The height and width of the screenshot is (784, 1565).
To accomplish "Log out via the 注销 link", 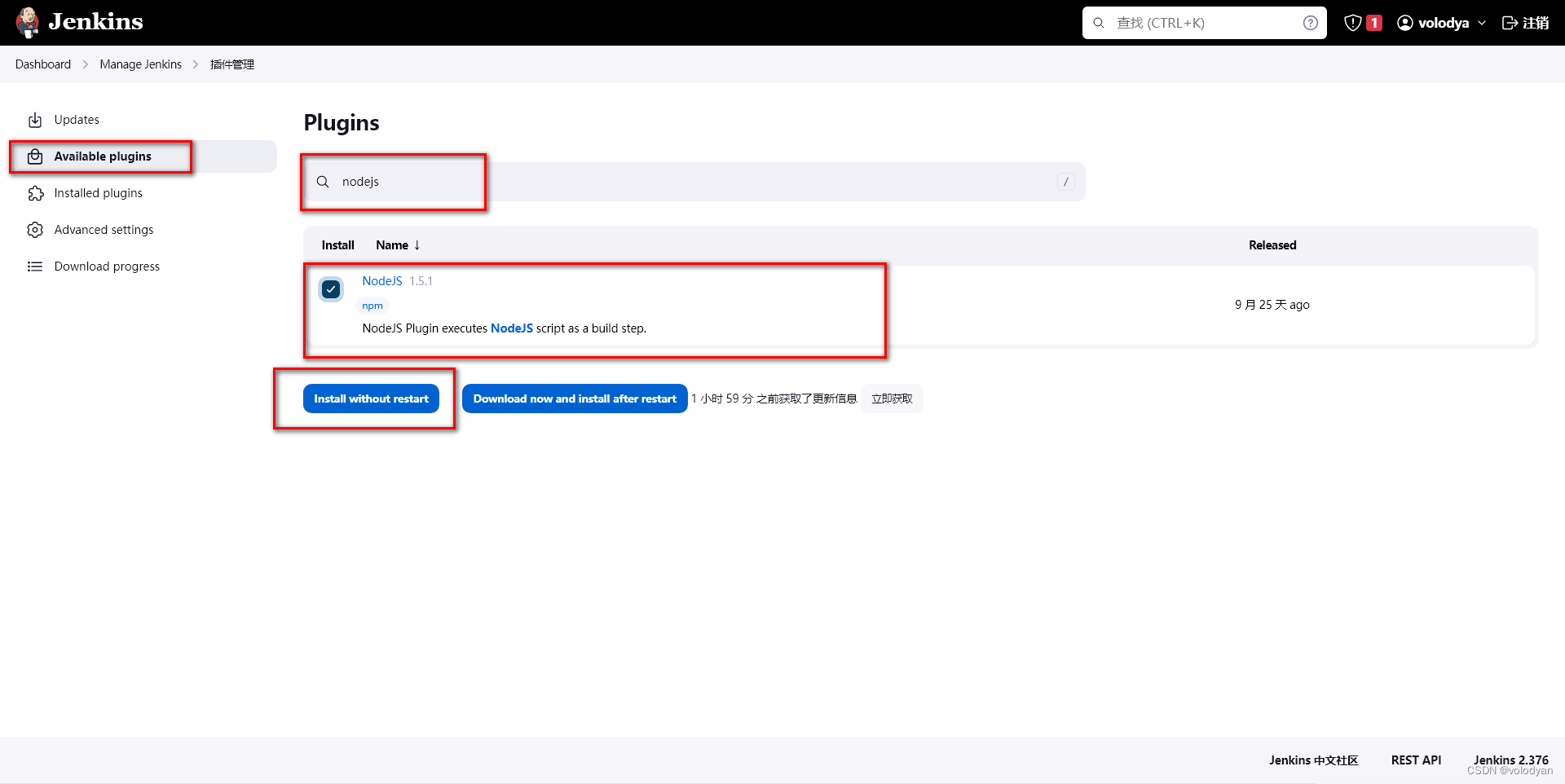I will click(x=1526, y=23).
